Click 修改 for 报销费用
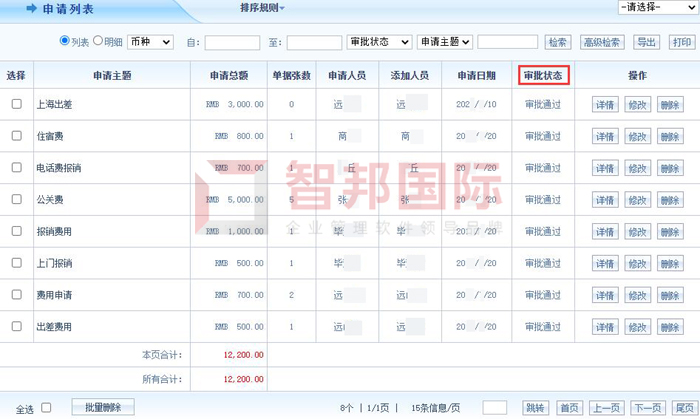Image resolution: width=700 pixels, height=419 pixels. pyautogui.click(x=638, y=232)
